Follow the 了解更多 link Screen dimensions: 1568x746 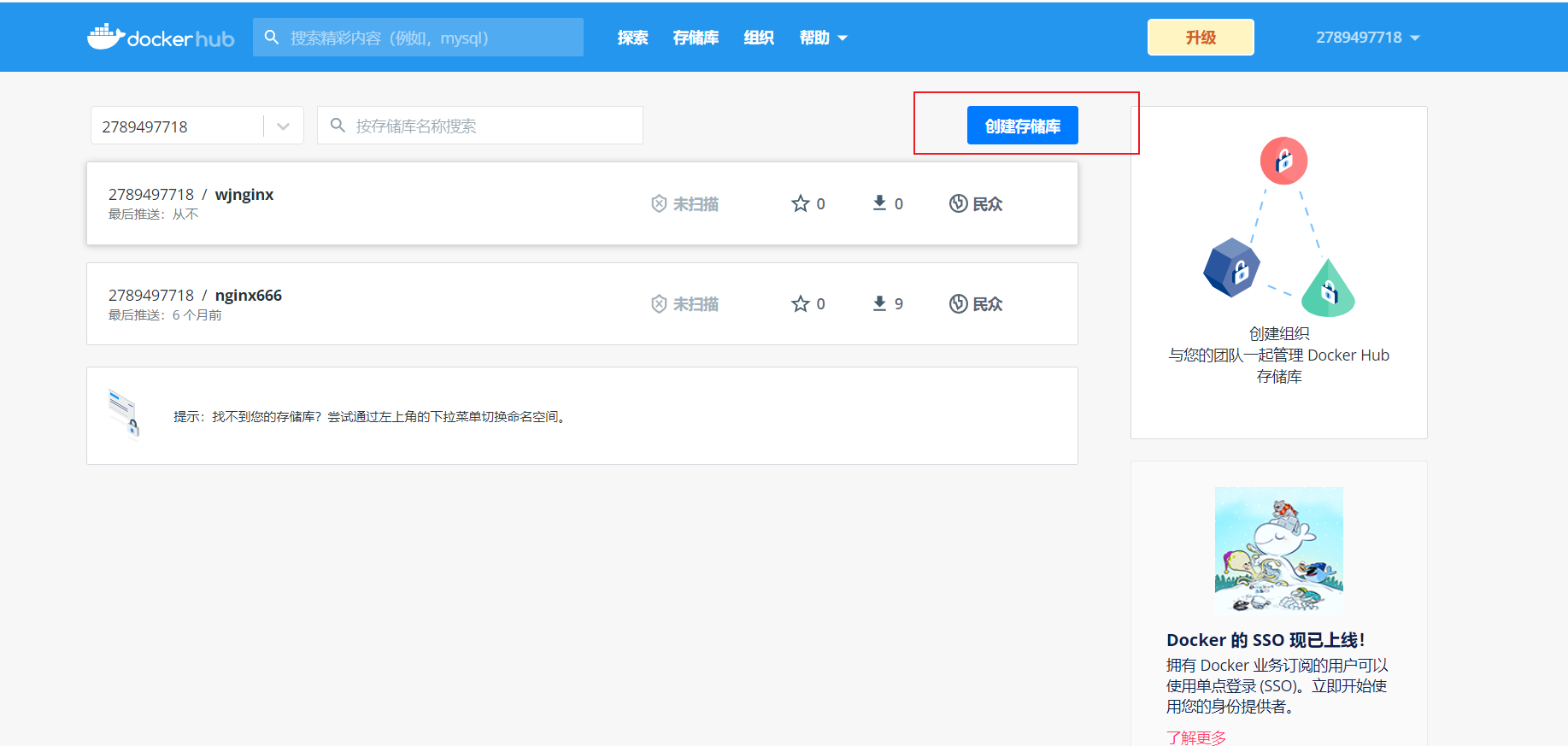coord(1196,737)
